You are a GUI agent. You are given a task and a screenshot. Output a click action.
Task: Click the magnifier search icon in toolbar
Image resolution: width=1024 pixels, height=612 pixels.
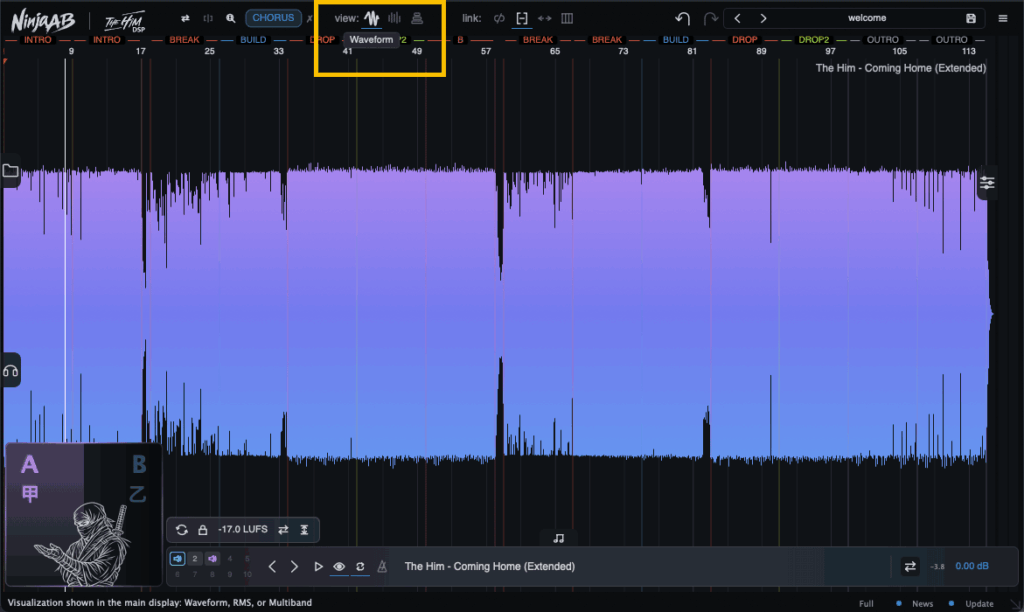[231, 18]
